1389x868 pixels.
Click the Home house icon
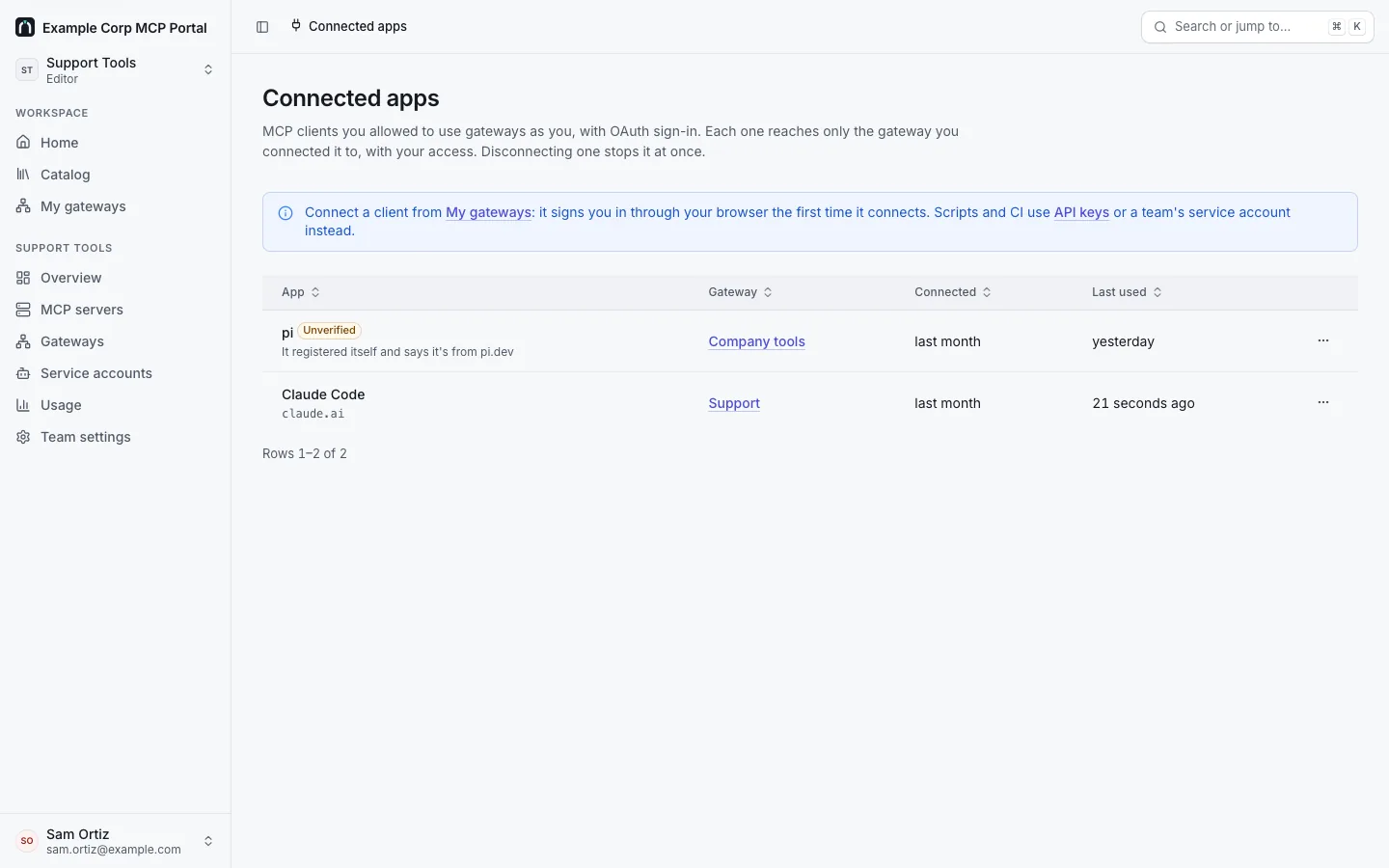click(x=23, y=143)
